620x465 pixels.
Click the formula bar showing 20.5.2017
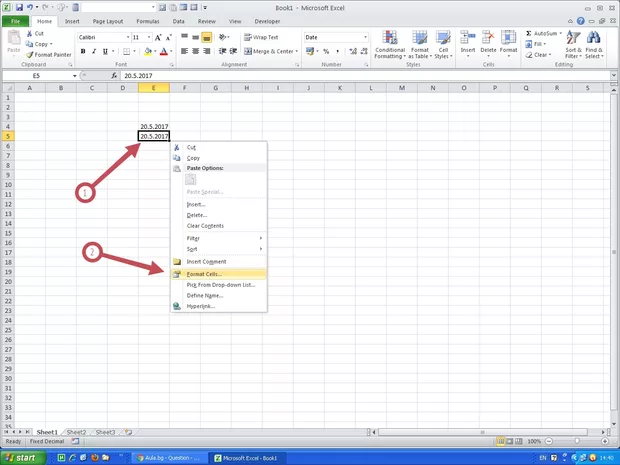366,76
